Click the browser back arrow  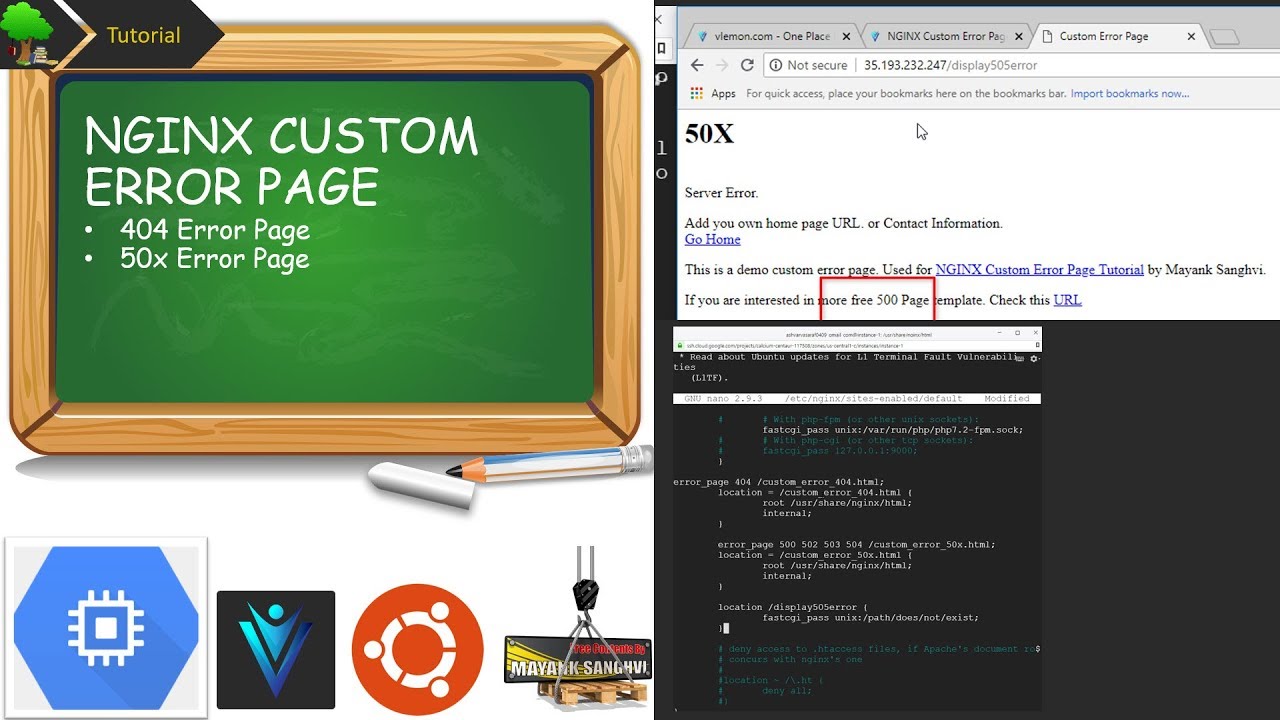(x=697, y=65)
